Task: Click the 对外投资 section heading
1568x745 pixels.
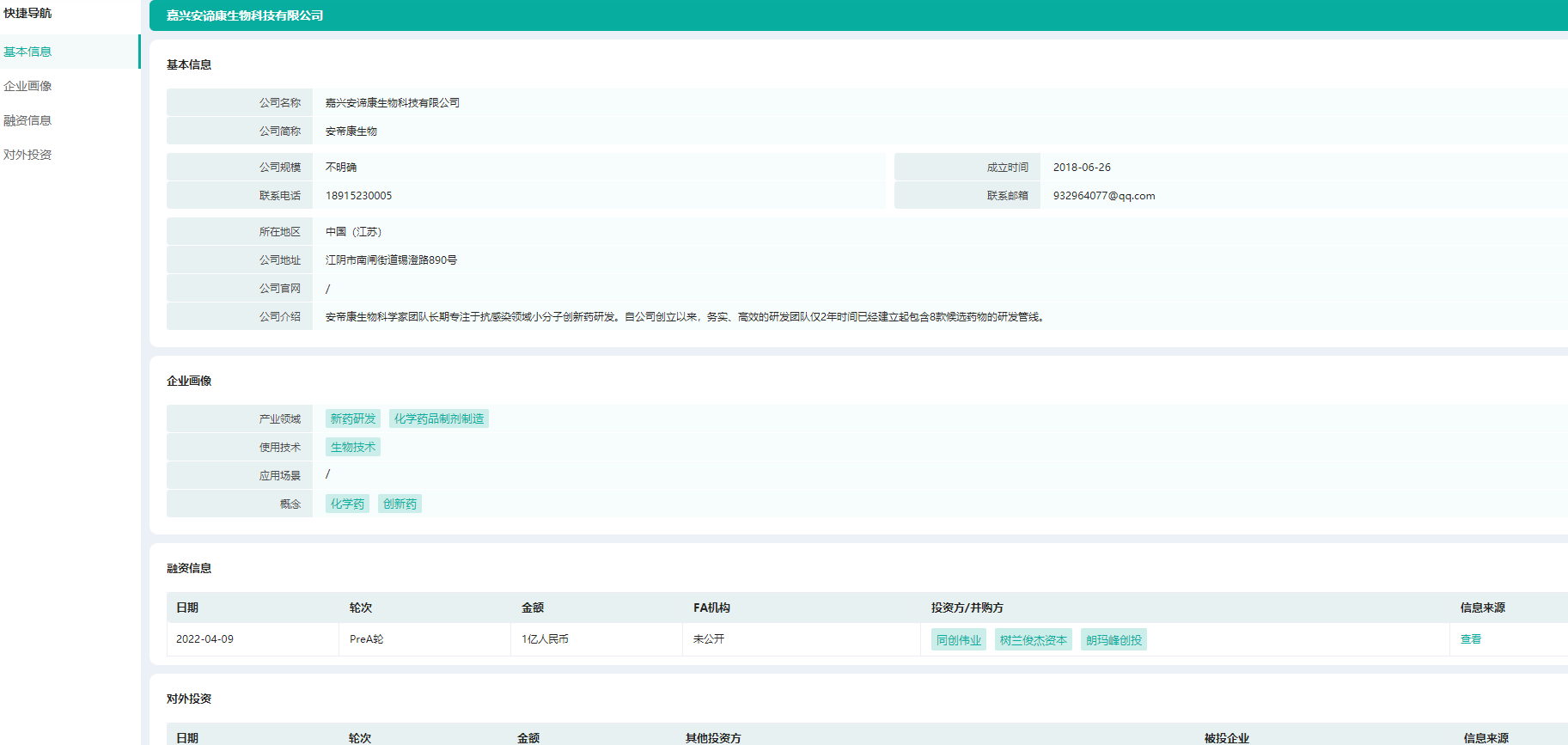Action: (189, 699)
